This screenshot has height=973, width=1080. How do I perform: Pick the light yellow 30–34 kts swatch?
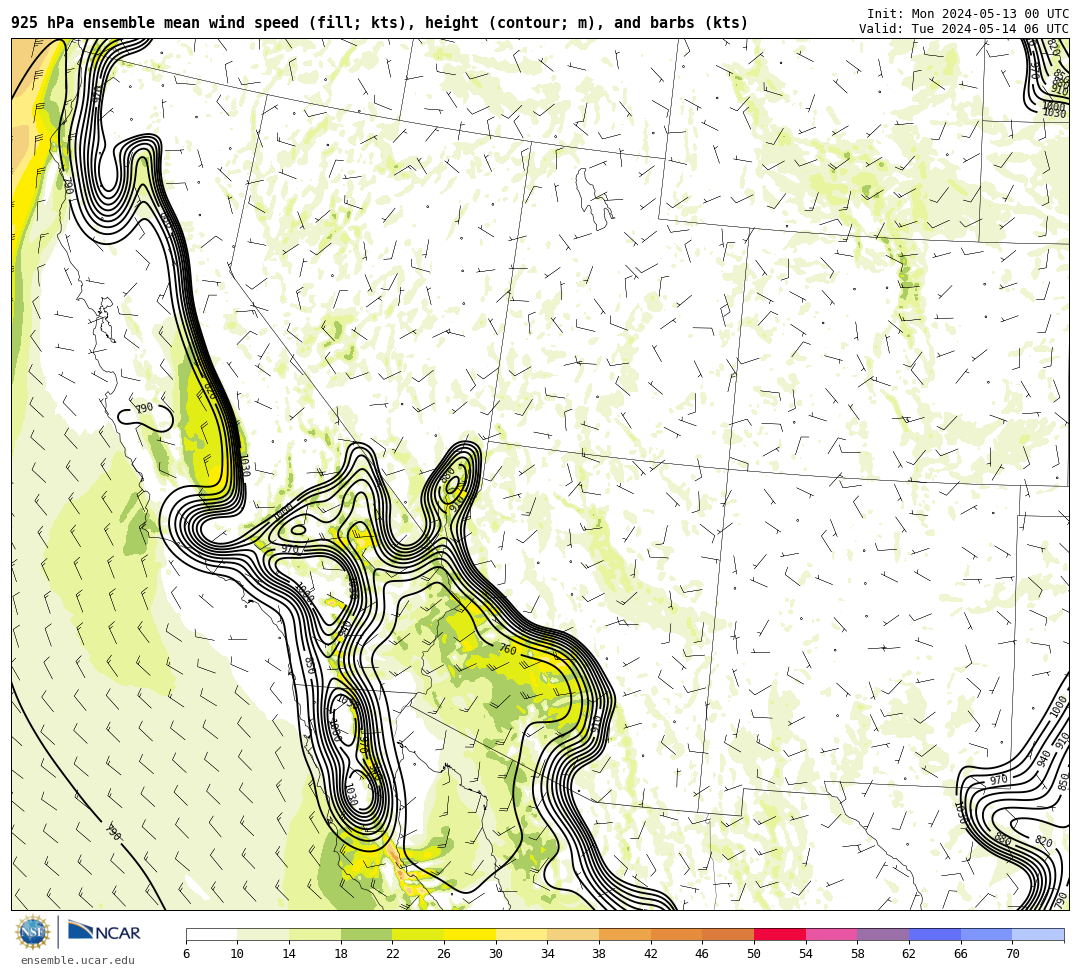click(521, 934)
